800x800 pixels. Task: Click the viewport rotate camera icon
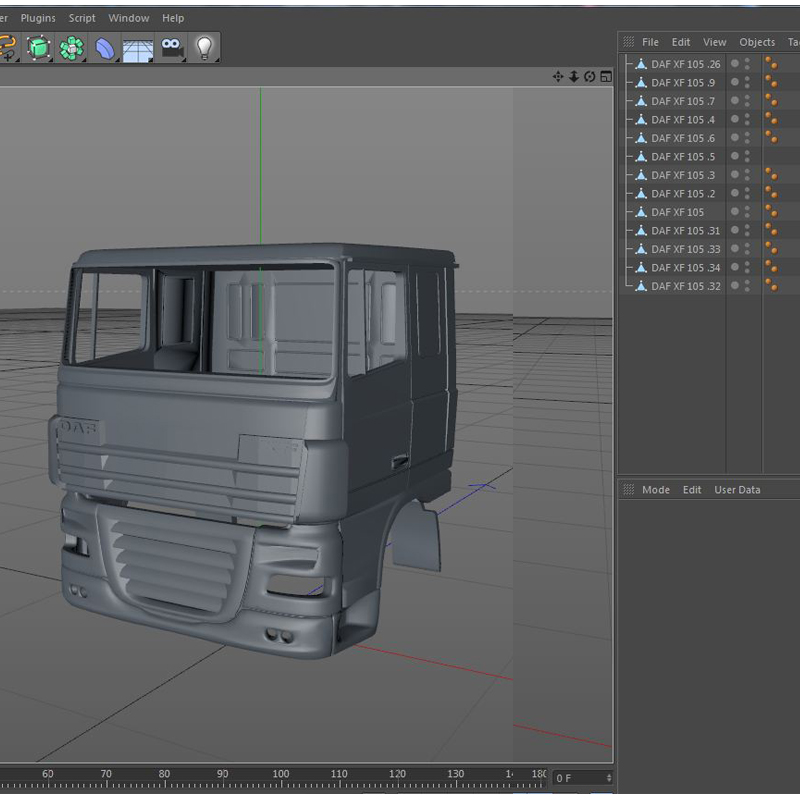click(589, 77)
